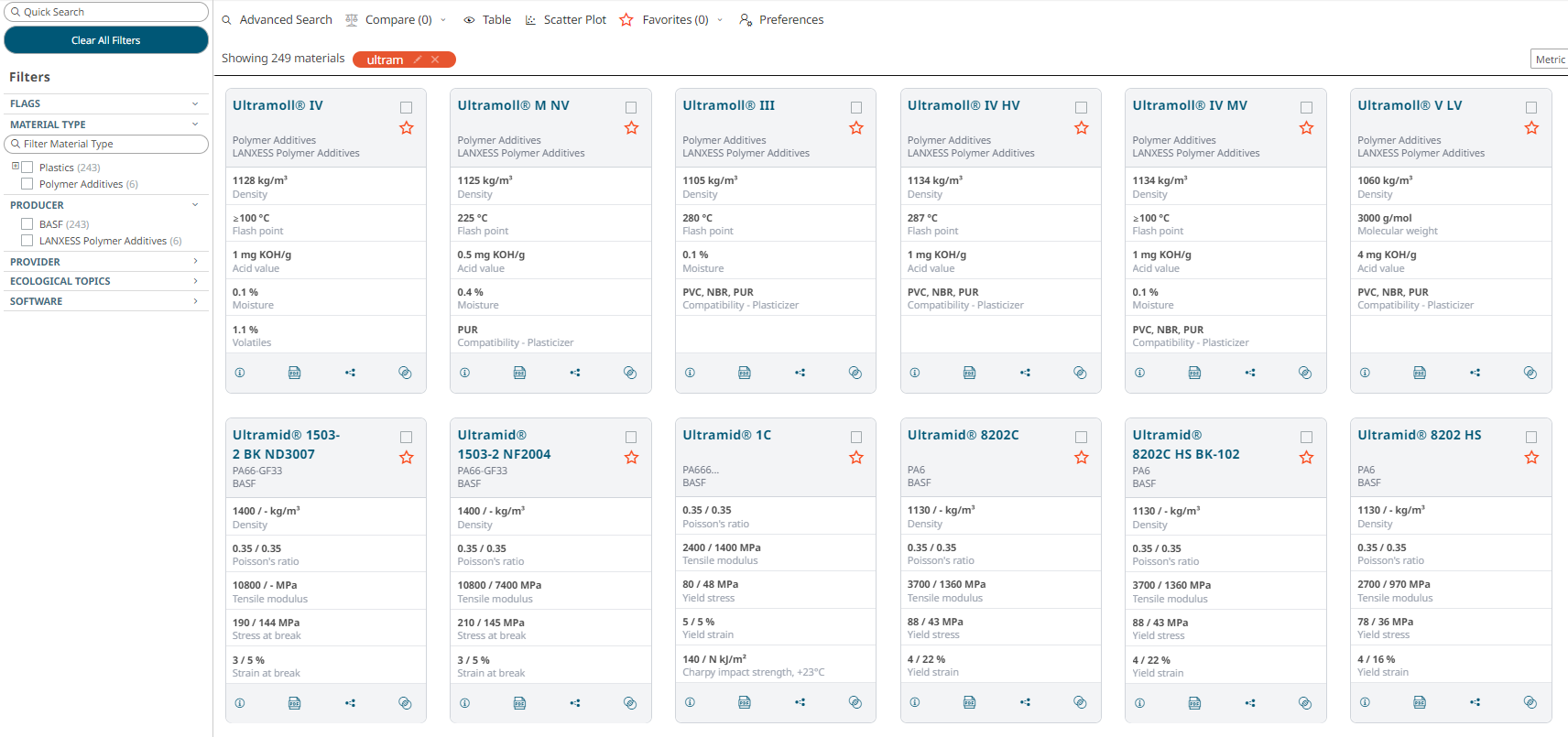Open the Compare (0) dropdown arrow
This screenshot has height=737, width=1568.
click(x=443, y=20)
